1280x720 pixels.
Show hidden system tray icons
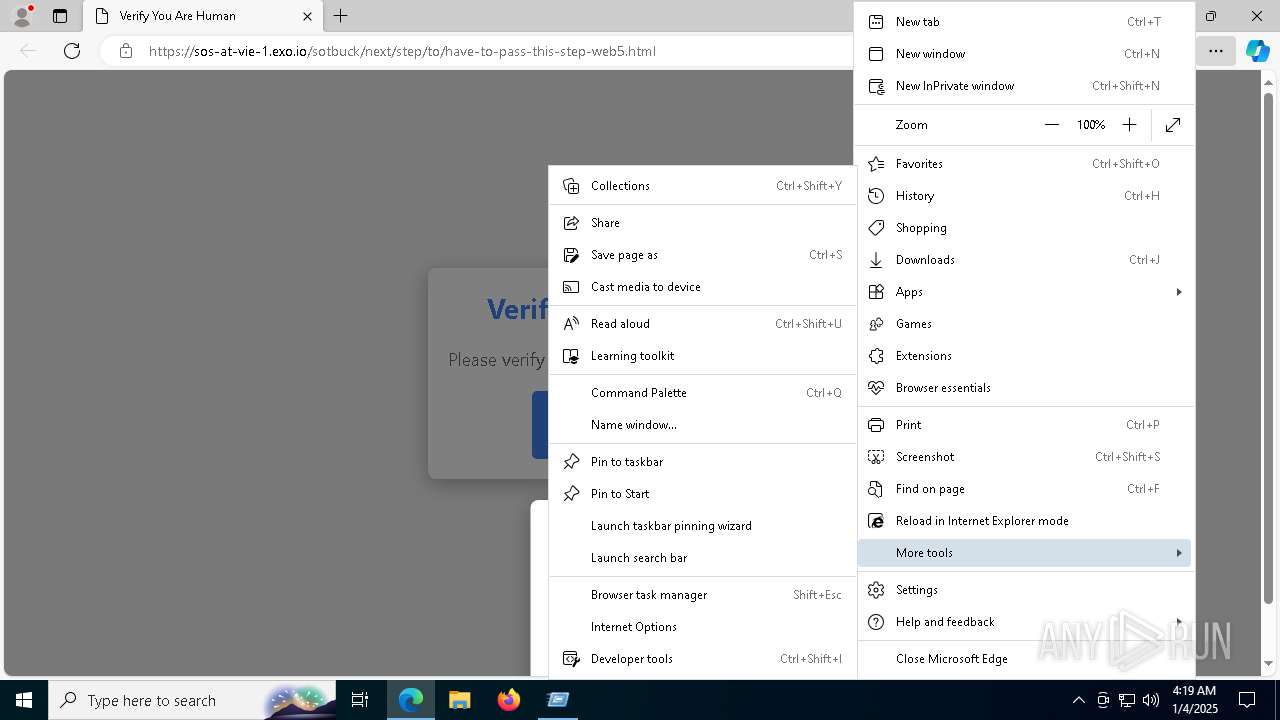(x=1079, y=700)
